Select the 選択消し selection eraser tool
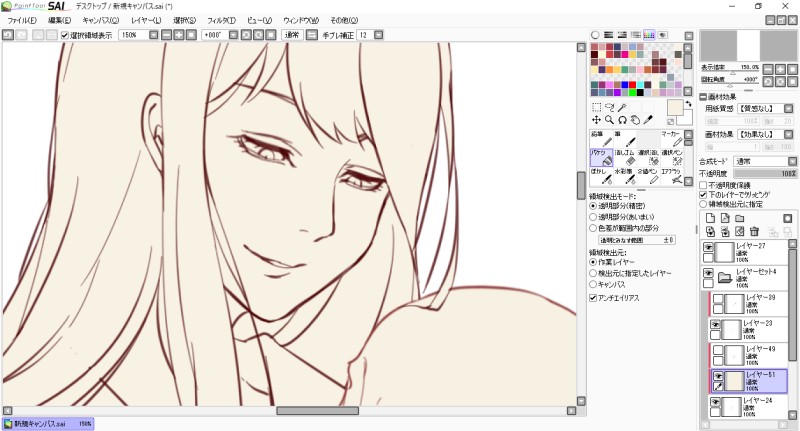Viewport: 800px width, 431px height. pyautogui.click(x=648, y=158)
